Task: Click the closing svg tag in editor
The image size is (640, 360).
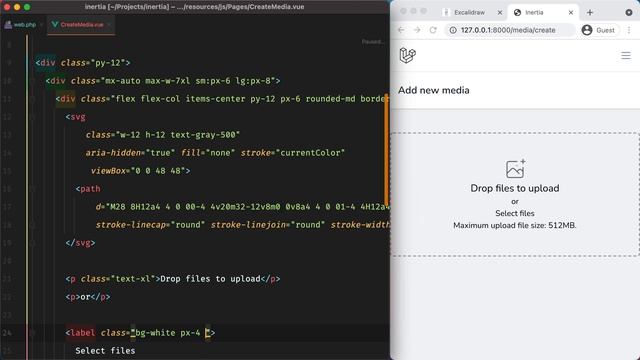Action: [x=80, y=243]
